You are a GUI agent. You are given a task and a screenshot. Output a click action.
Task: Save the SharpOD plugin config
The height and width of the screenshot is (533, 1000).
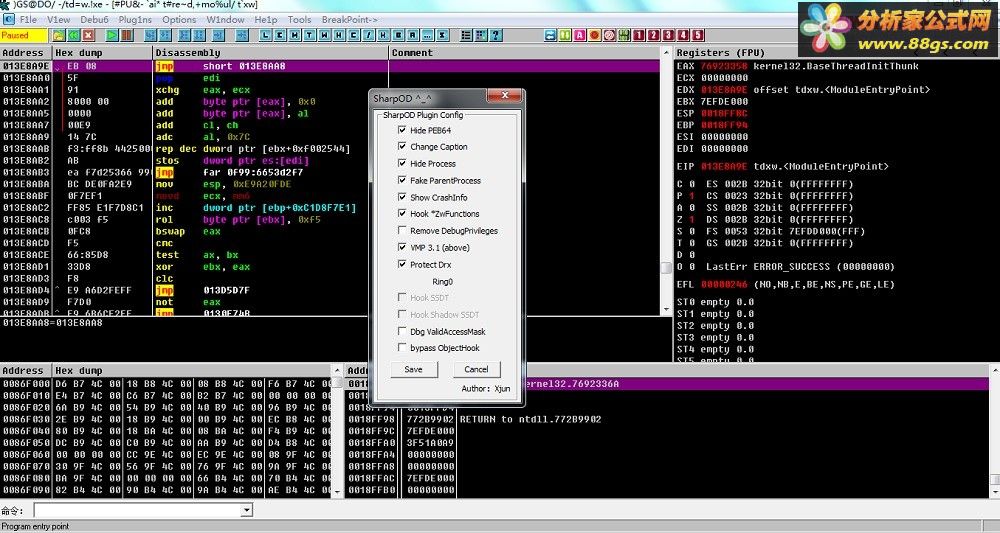coord(413,369)
